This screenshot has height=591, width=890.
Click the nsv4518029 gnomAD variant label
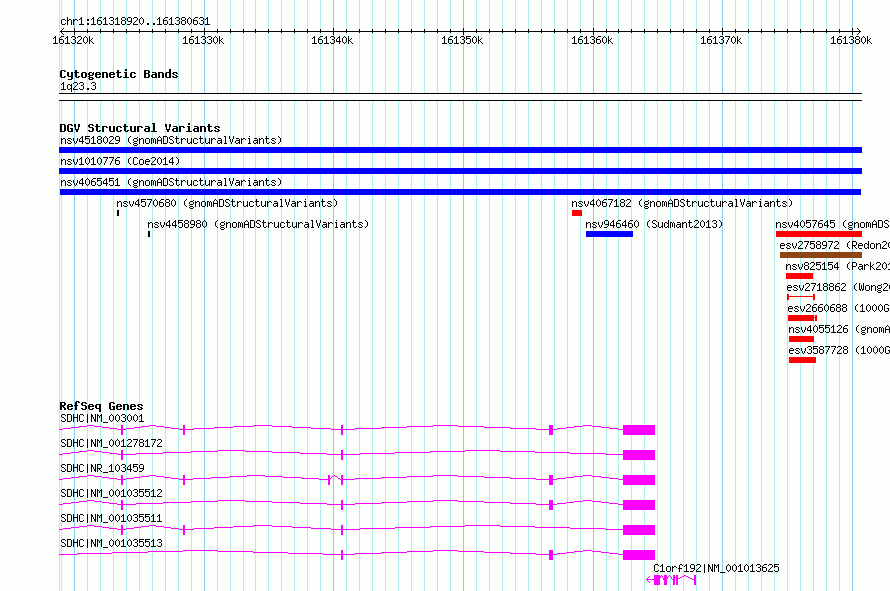click(171, 140)
